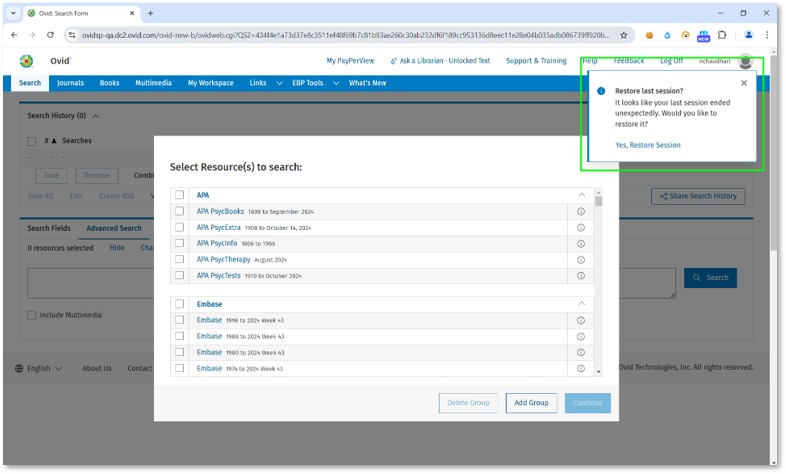Click the globe language icon
Viewport: 786px width, 474px height.
coord(19,368)
